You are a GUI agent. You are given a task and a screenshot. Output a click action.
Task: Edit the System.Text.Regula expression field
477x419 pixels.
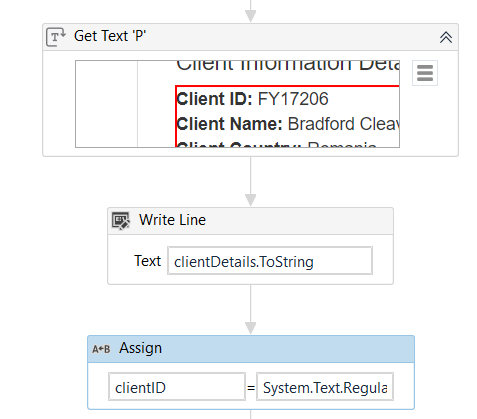point(325,387)
